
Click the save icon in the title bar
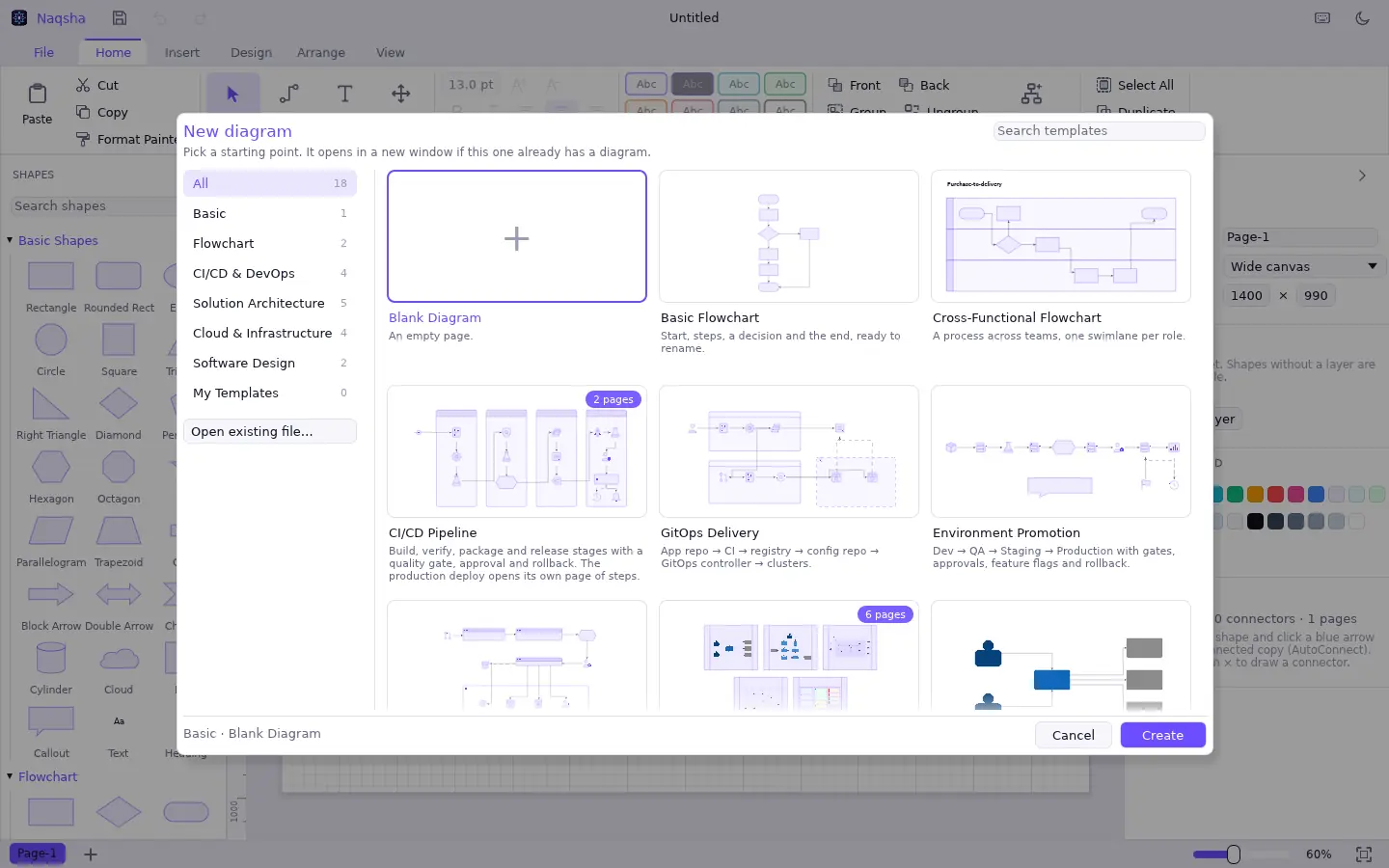point(120,18)
